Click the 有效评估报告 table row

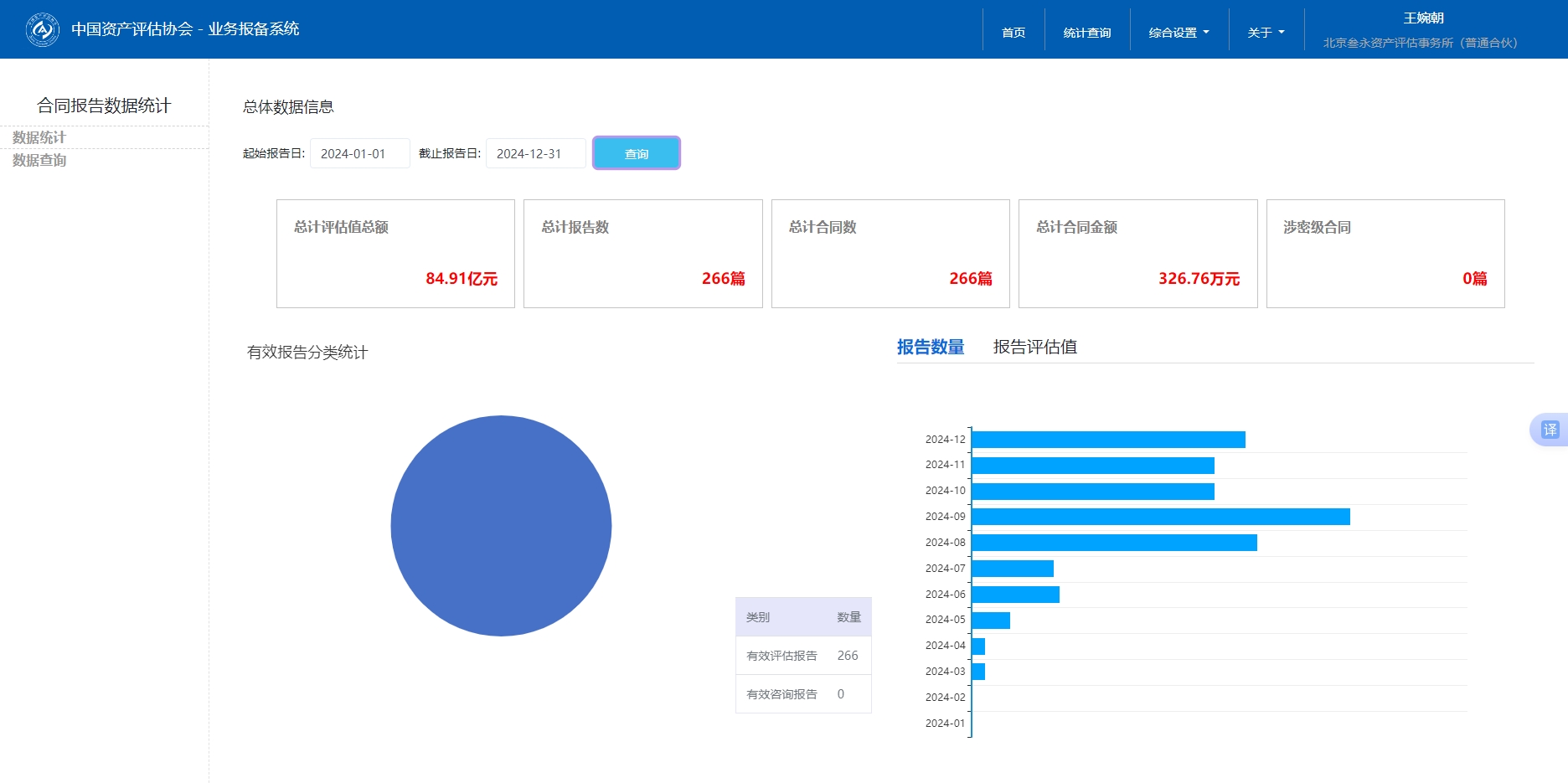(x=802, y=656)
